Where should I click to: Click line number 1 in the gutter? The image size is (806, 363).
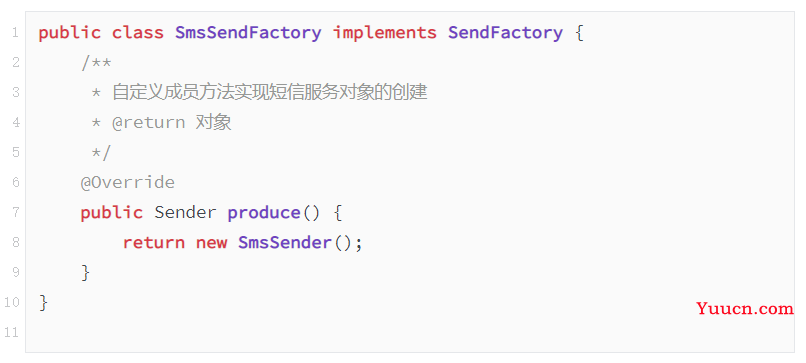coord(15,33)
